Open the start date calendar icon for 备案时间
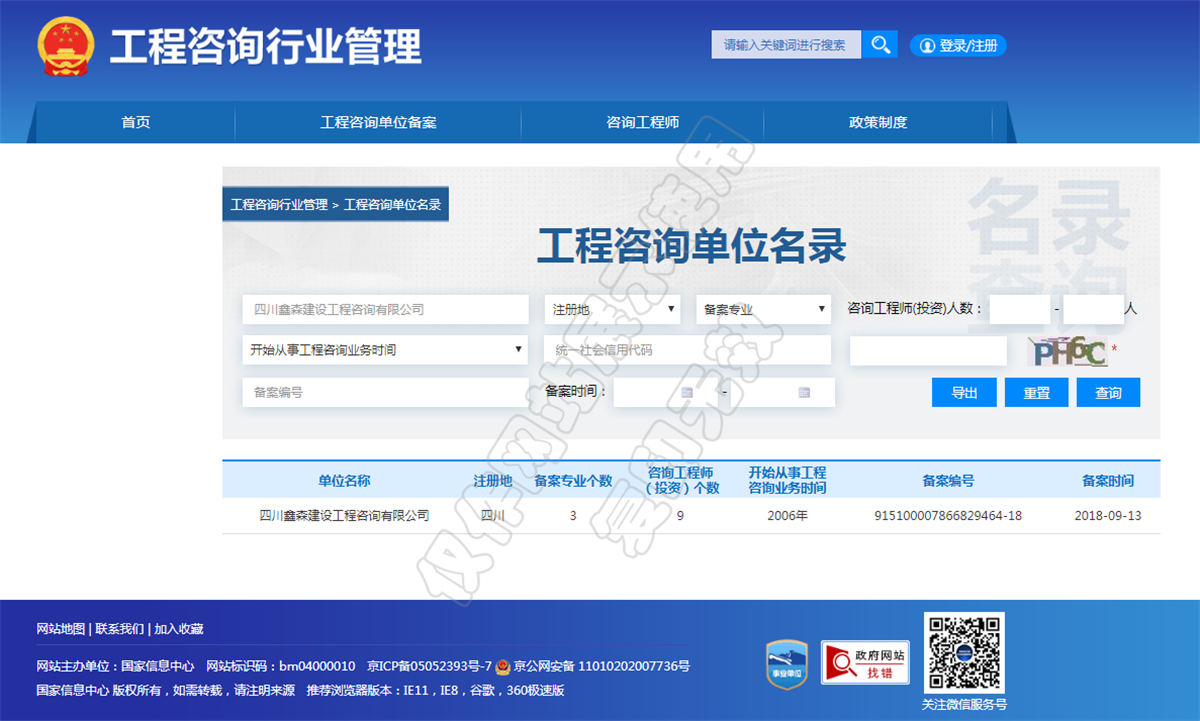The height and width of the screenshot is (721, 1200). click(x=684, y=392)
